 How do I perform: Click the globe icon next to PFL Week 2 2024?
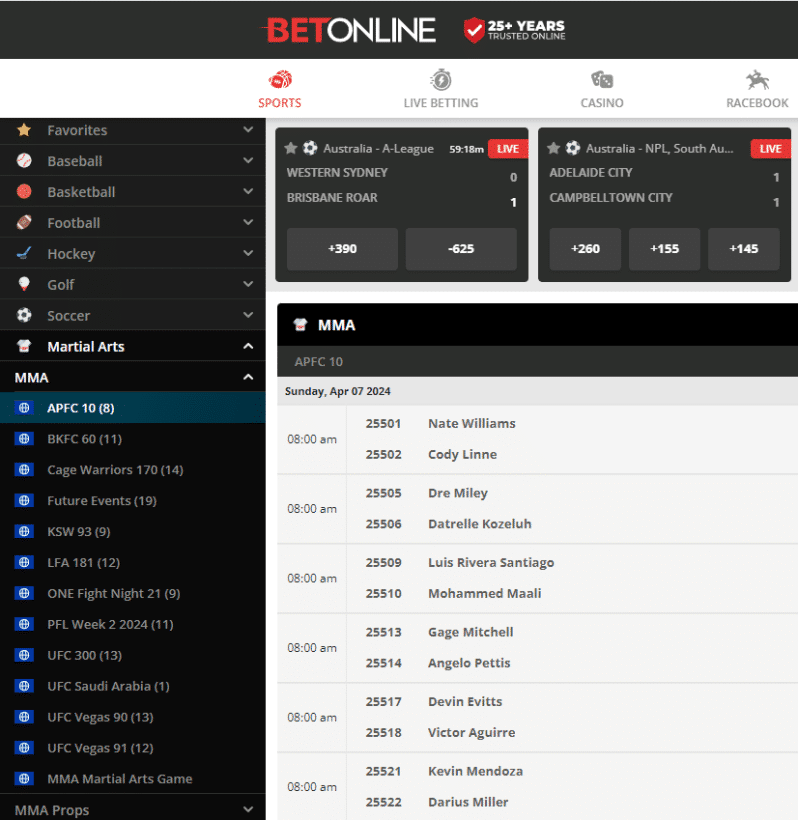coord(24,624)
